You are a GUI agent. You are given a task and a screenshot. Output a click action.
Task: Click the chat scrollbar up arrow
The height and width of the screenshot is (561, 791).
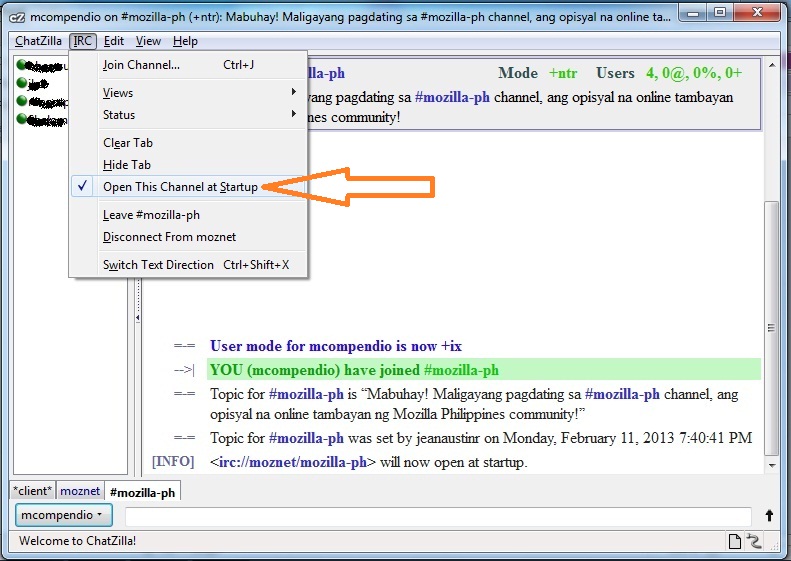pos(772,66)
